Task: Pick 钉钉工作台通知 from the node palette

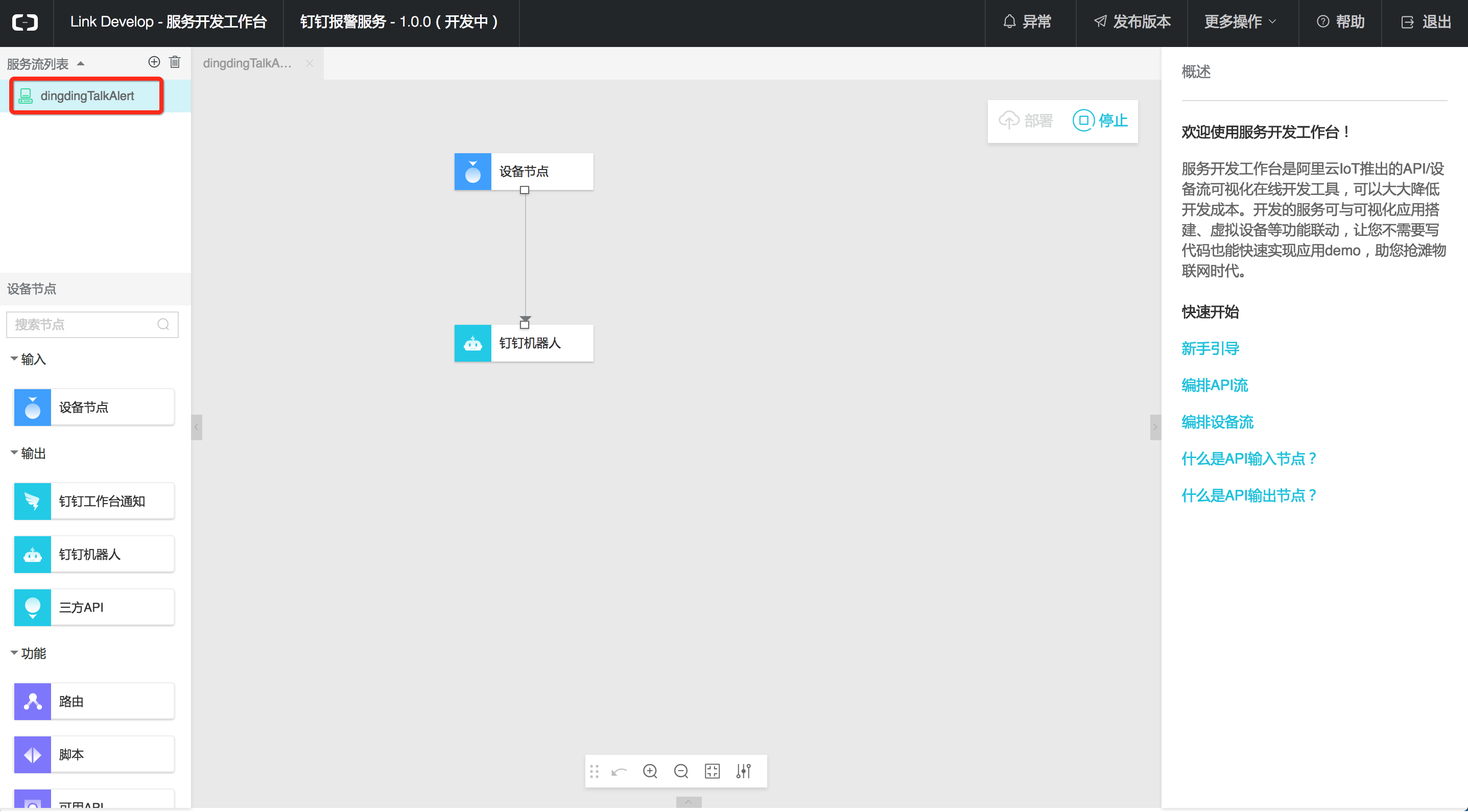Action: click(94, 501)
